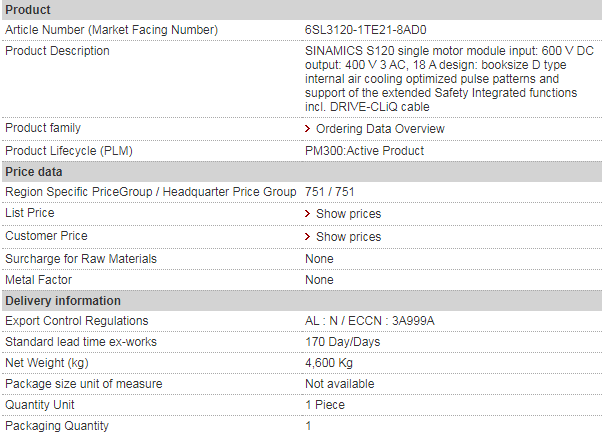This screenshot has height=435, width=602.
Task: Click the Product section header
Action: pyautogui.click(x=302, y=10)
